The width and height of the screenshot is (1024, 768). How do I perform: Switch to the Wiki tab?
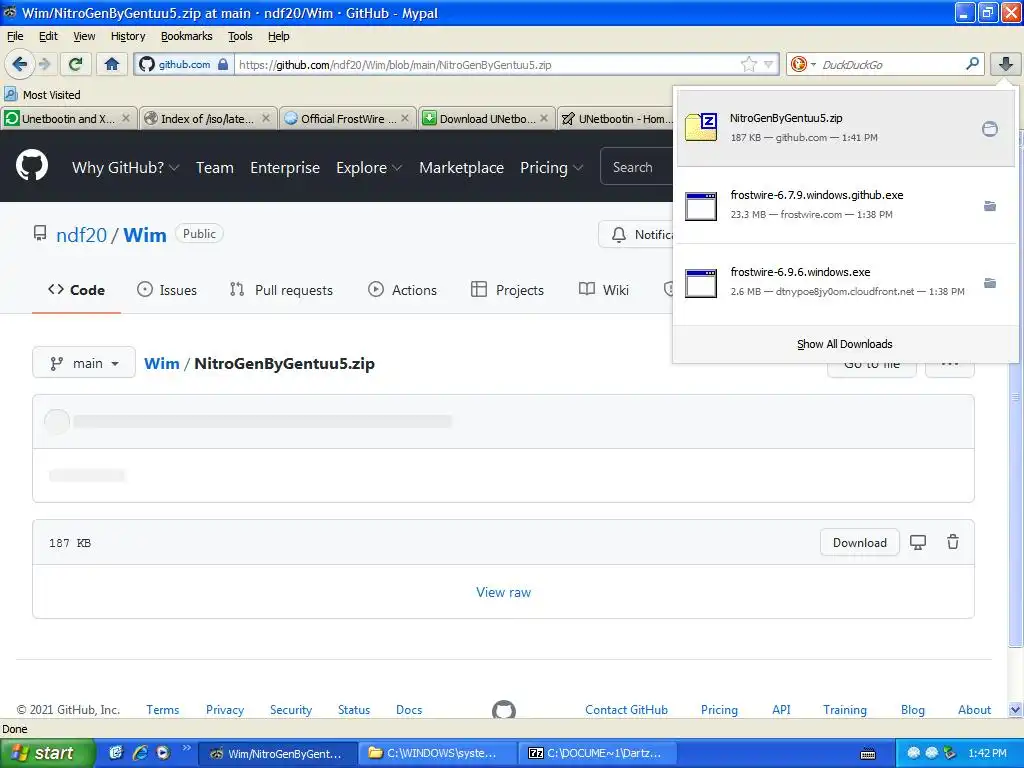click(603, 290)
